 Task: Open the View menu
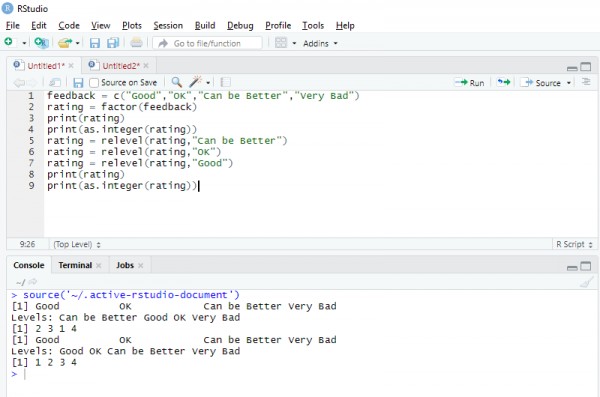[x=101, y=26]
